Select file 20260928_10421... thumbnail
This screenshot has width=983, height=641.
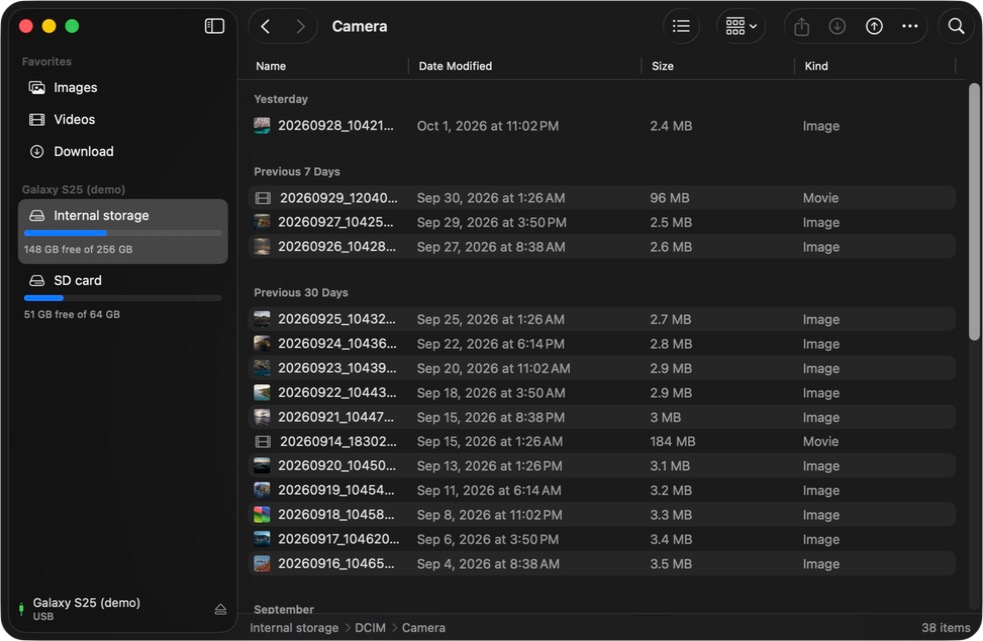click(x=261, y=125)
